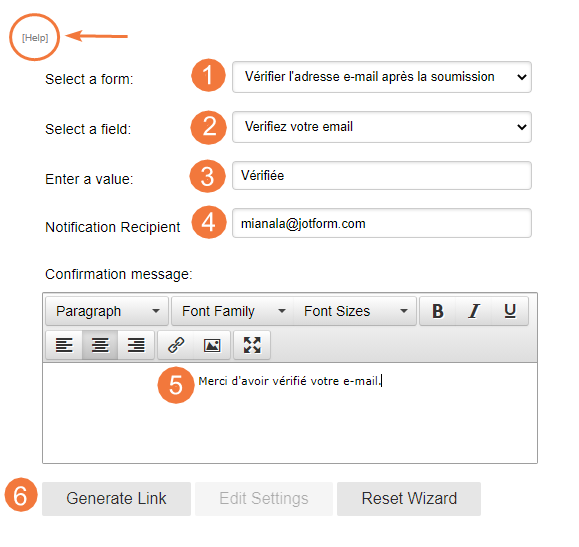Toggle italic text formatting
579x547 pixels.
tap(474, 311)
